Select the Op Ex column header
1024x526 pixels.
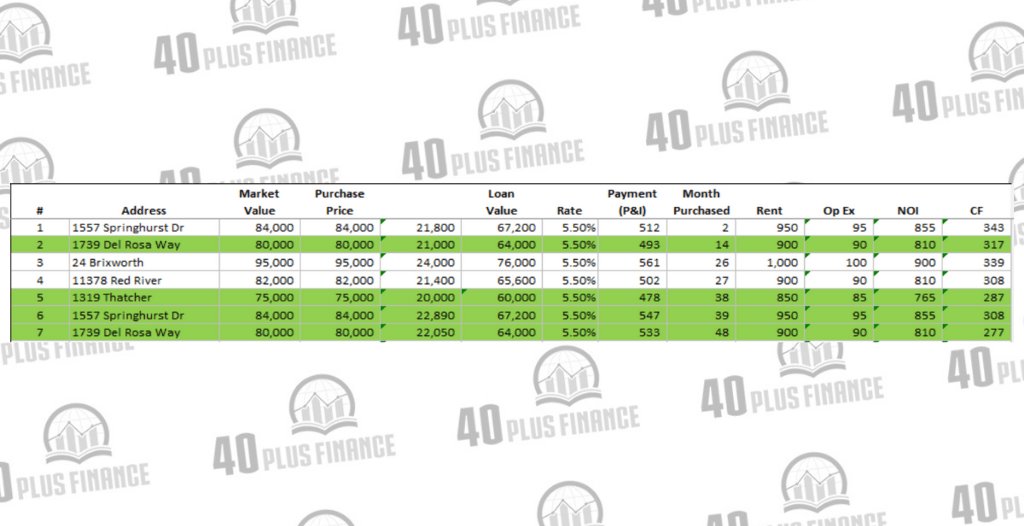(839, 210)
